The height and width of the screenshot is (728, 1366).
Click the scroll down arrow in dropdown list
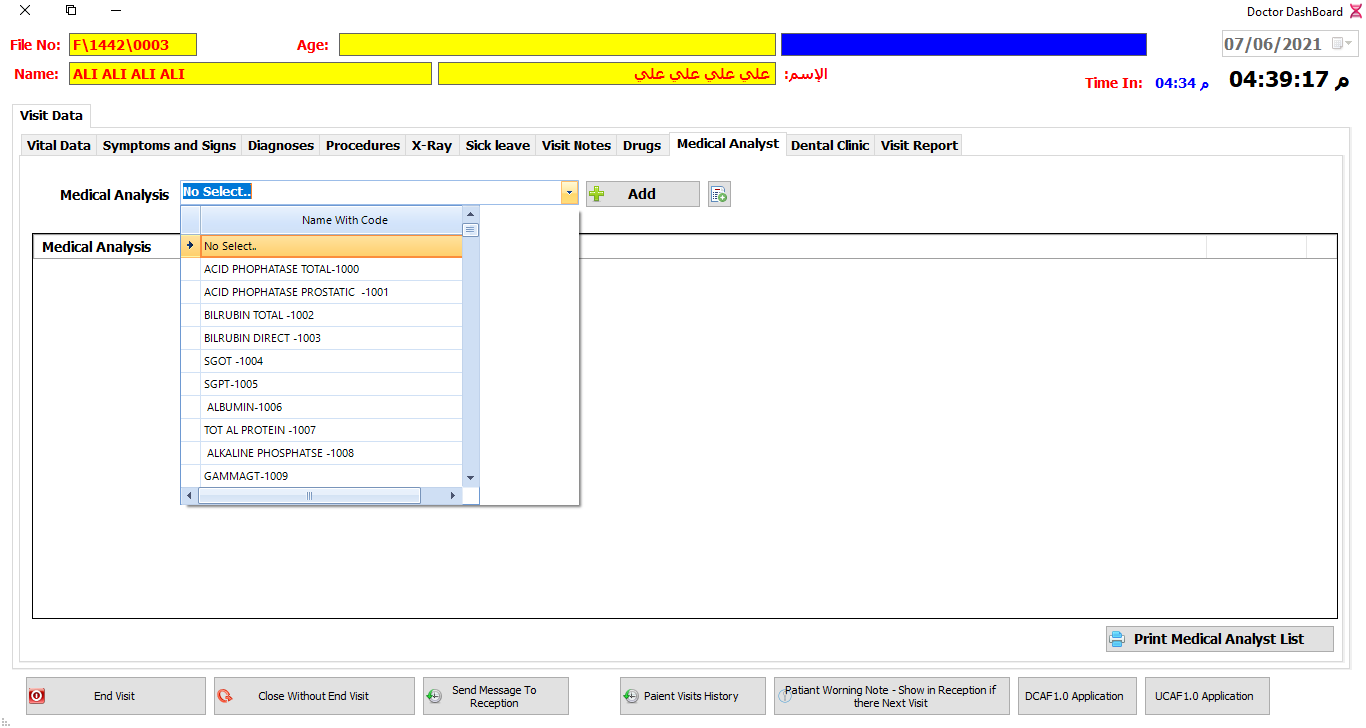point(470,478)
